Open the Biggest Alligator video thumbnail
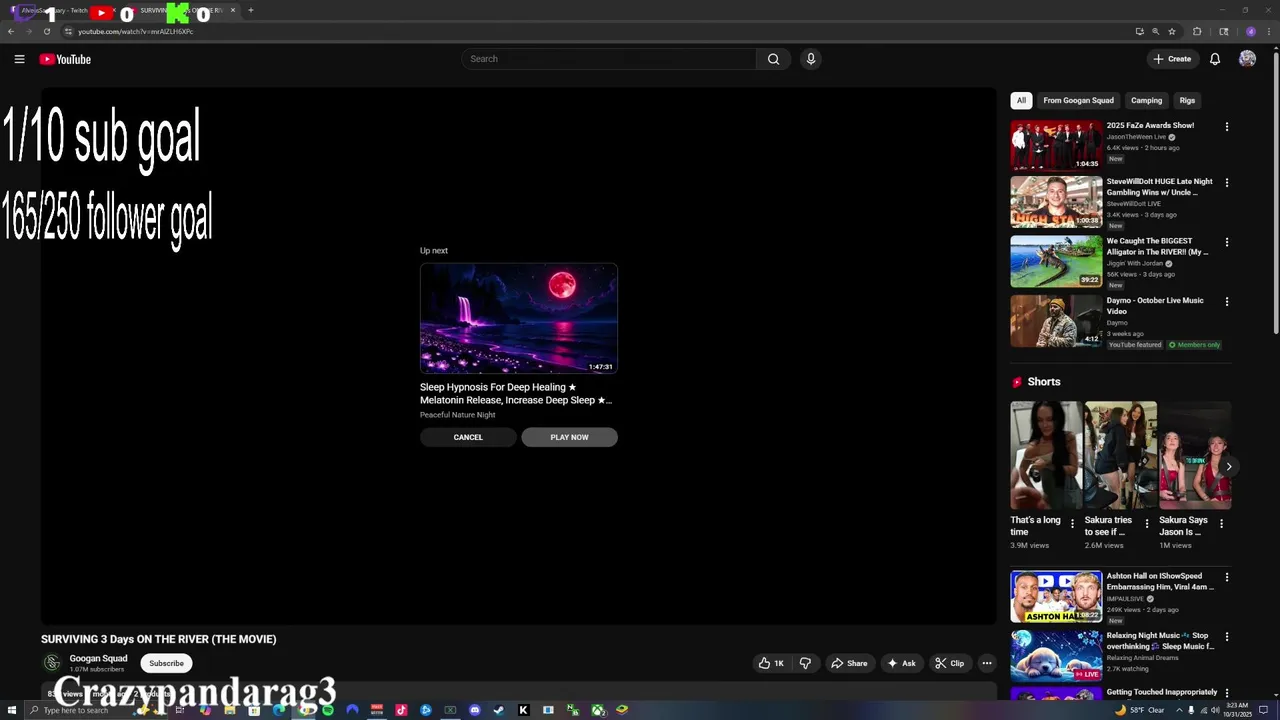This screenshot has width=1280, height=720. (x=1056, y=261)
